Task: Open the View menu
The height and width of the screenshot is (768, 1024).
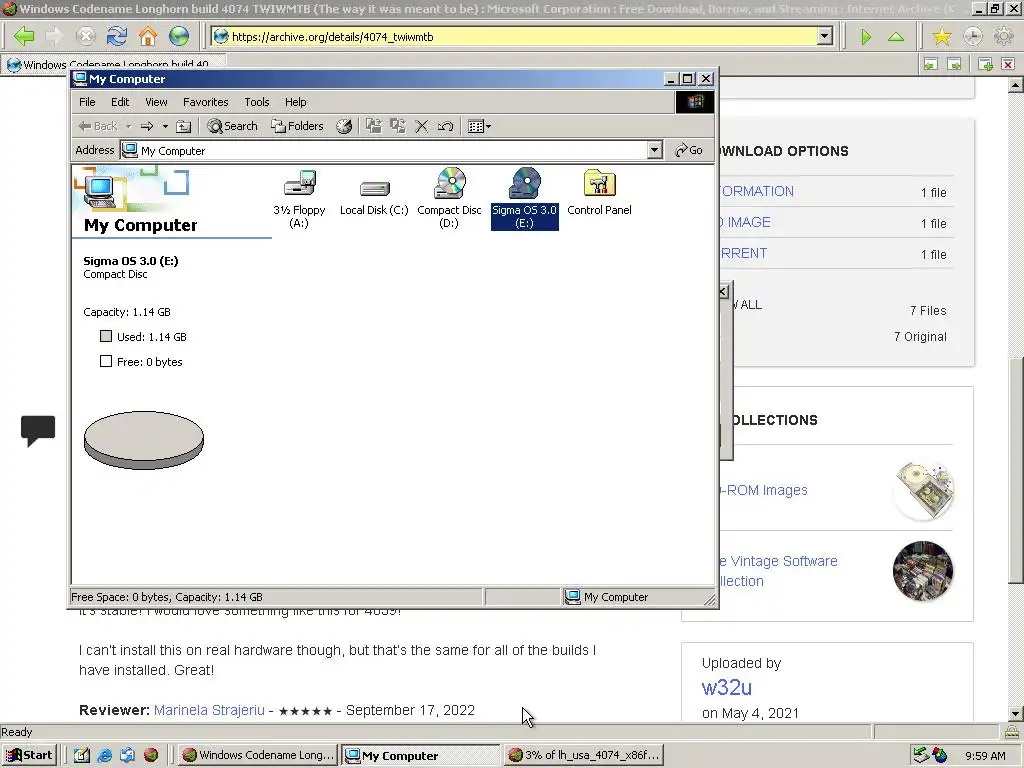Action: click(x=156, y=102)
